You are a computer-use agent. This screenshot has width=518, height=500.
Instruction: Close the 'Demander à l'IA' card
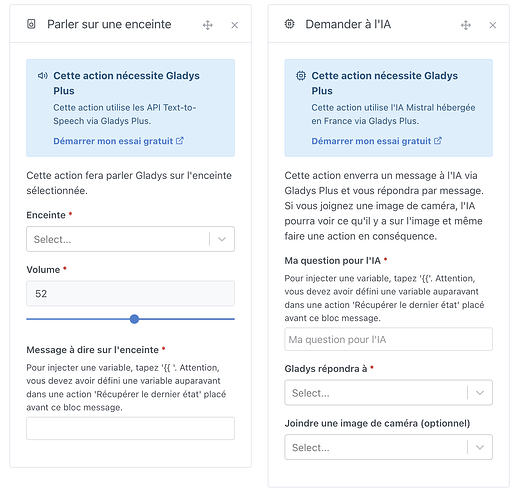coord(493,25)
